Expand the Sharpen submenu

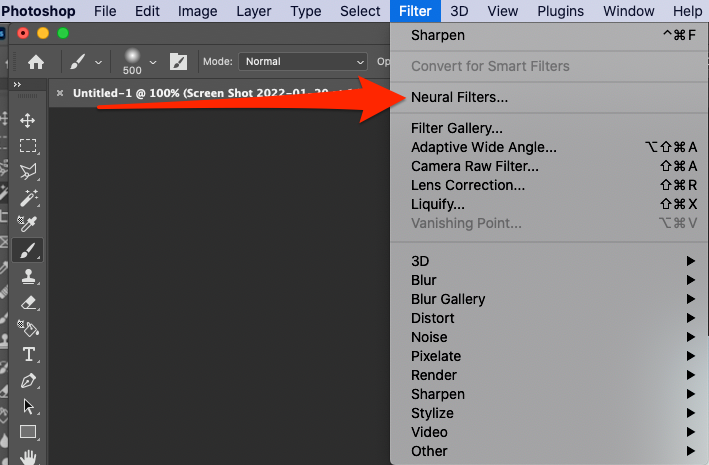pyautogui.click(x=549, y=394)
